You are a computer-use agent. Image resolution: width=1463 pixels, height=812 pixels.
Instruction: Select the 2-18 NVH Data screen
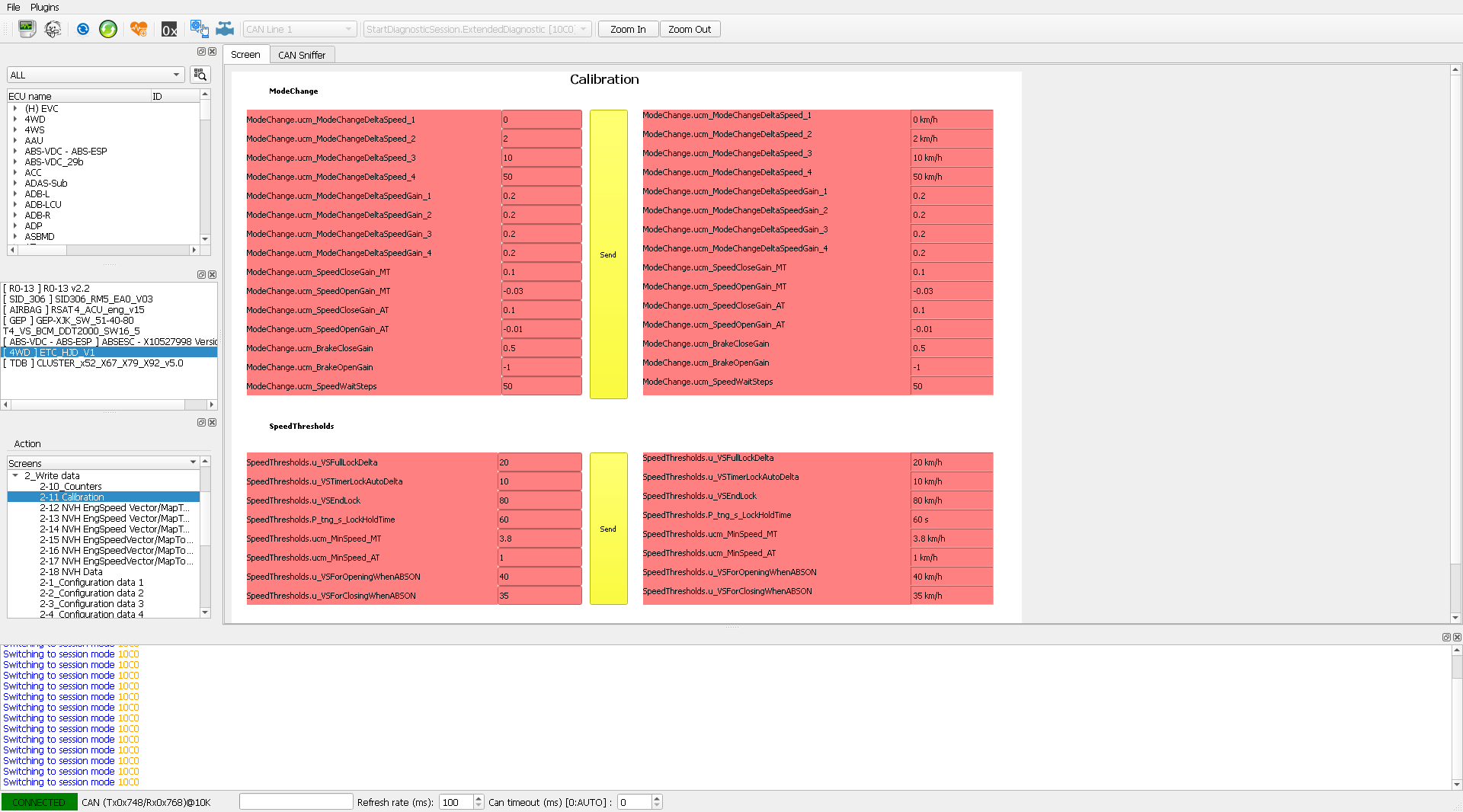(71, 571)
